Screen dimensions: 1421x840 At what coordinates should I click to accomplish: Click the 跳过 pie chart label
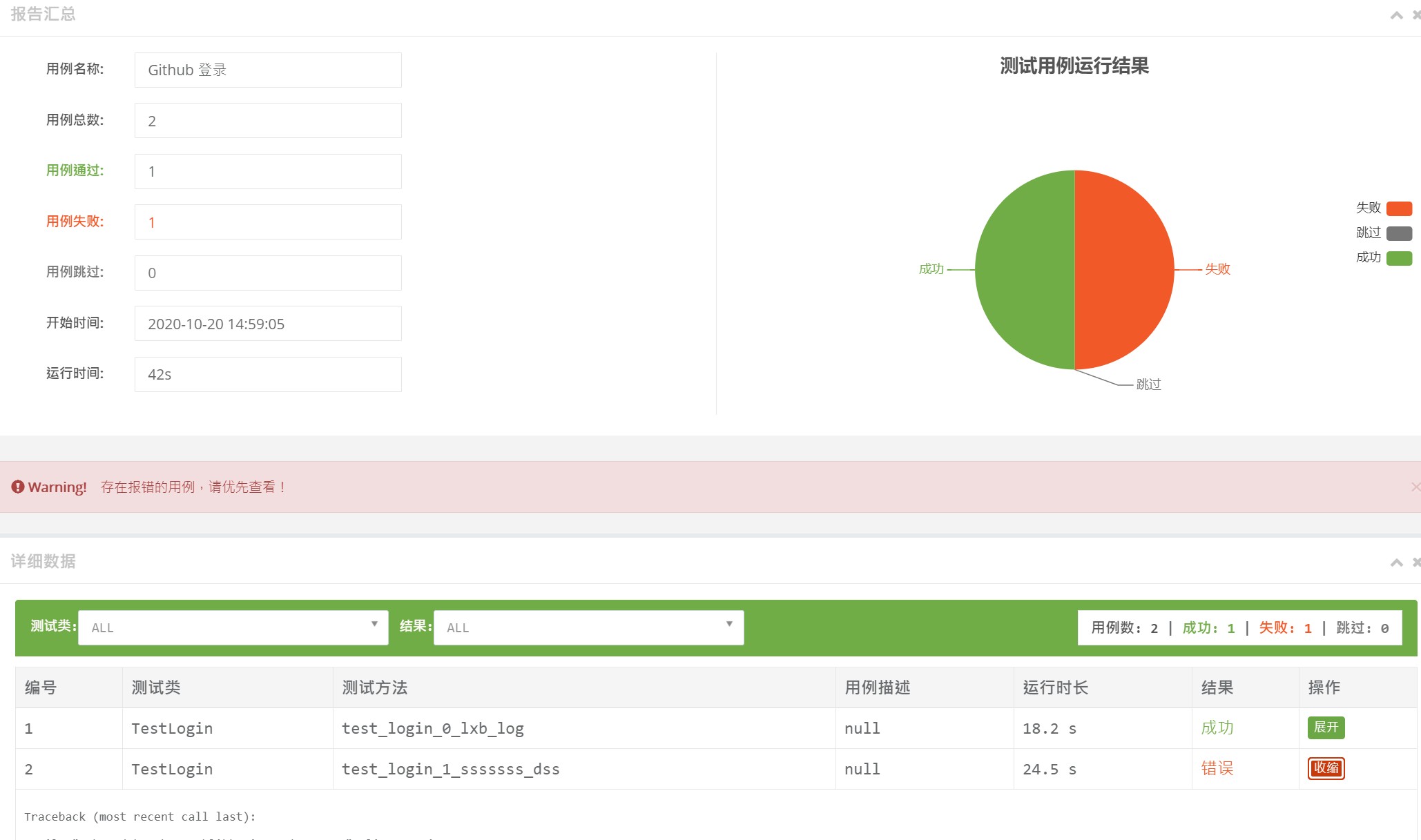[1149, 384]
